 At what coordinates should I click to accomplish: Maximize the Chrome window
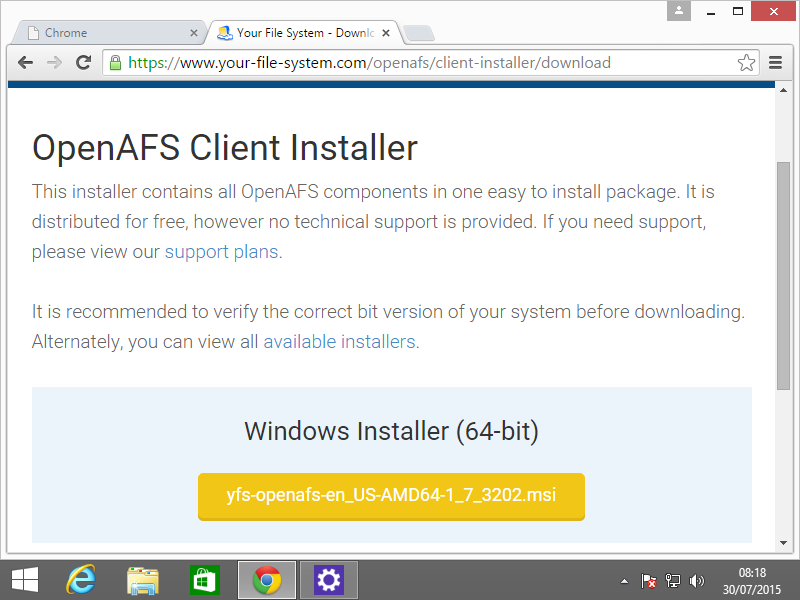click(738, 11)
